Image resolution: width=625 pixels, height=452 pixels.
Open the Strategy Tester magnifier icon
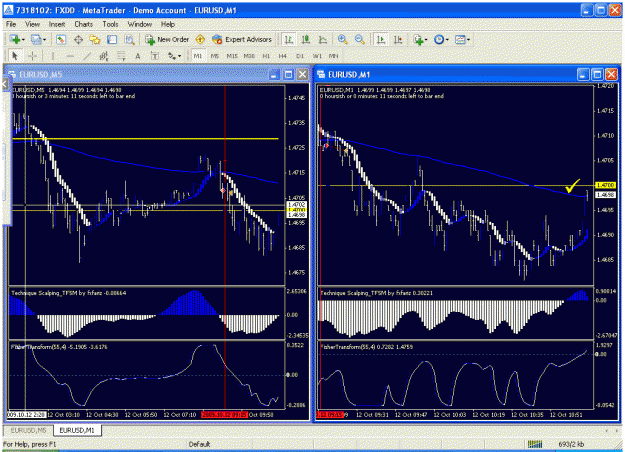[x=129, y=39]
